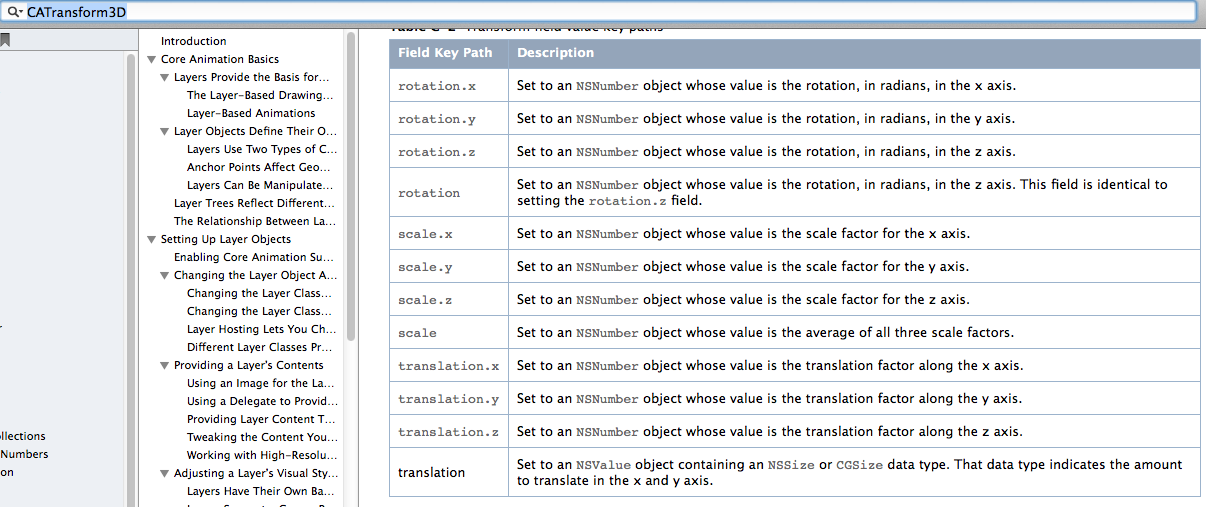This screenshot has height=507, width=1206.
Task: Click the CATransform3D search field
Action: (600, 11)
